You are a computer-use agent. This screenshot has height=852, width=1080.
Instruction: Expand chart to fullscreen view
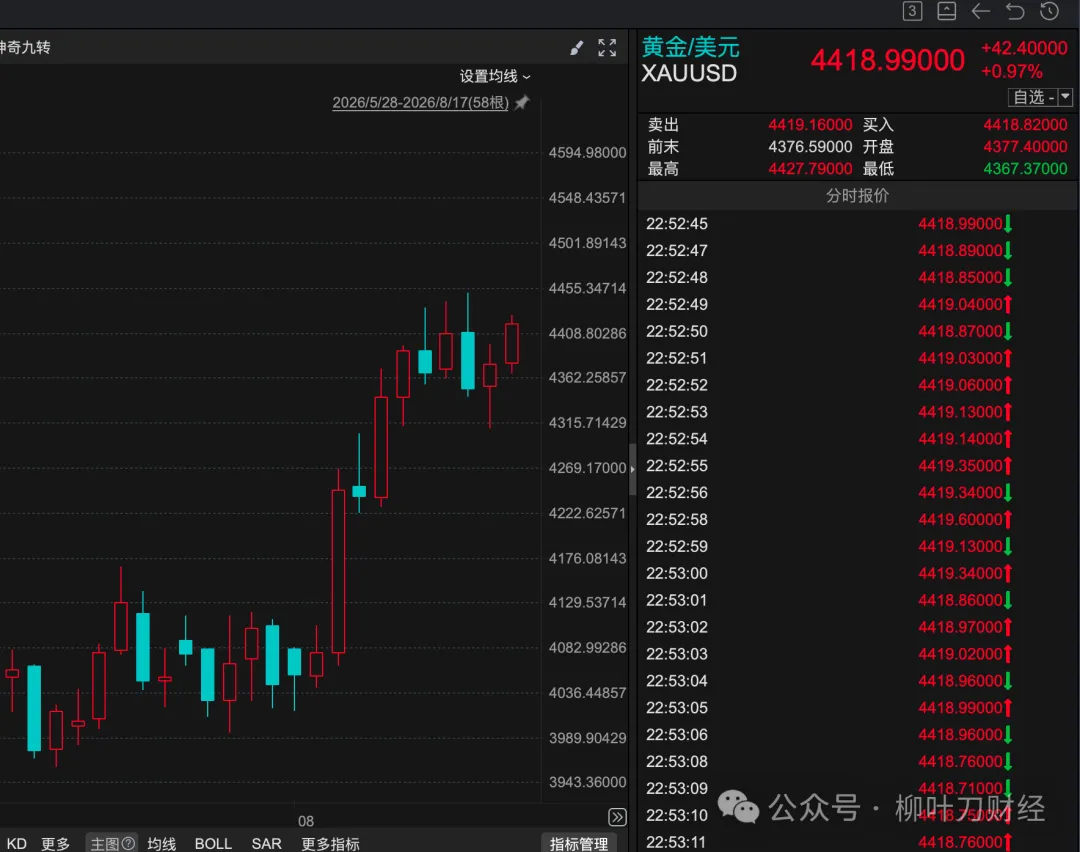tap(607, 48)
